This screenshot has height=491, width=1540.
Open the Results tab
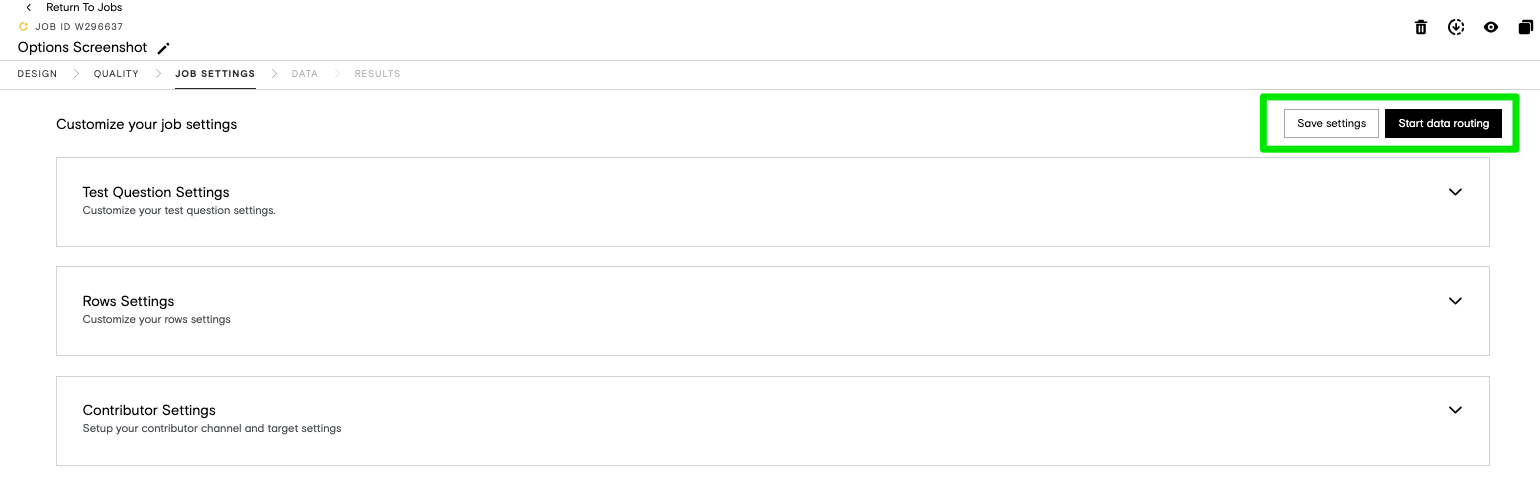377,74
